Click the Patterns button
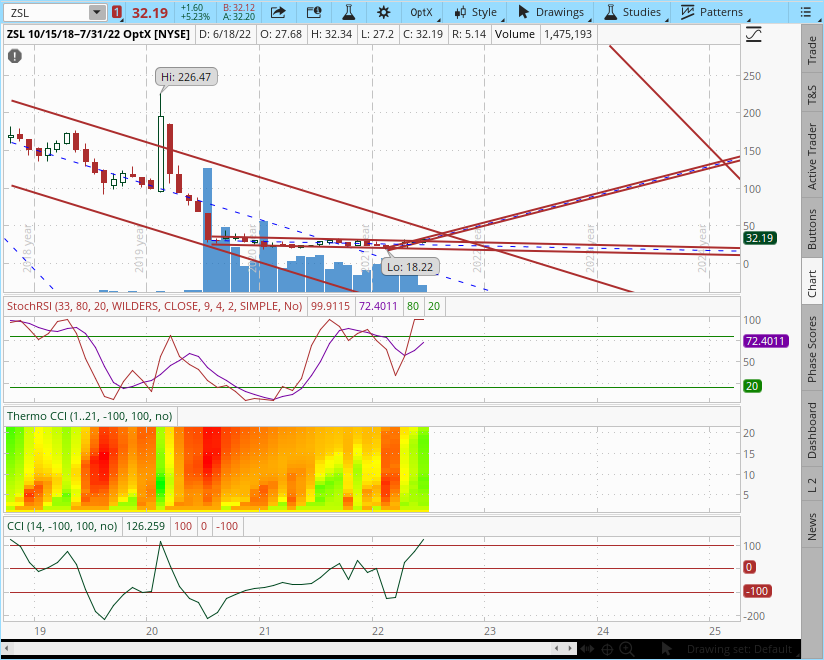This screenshot has height=660, width=824. click(712, 12)
